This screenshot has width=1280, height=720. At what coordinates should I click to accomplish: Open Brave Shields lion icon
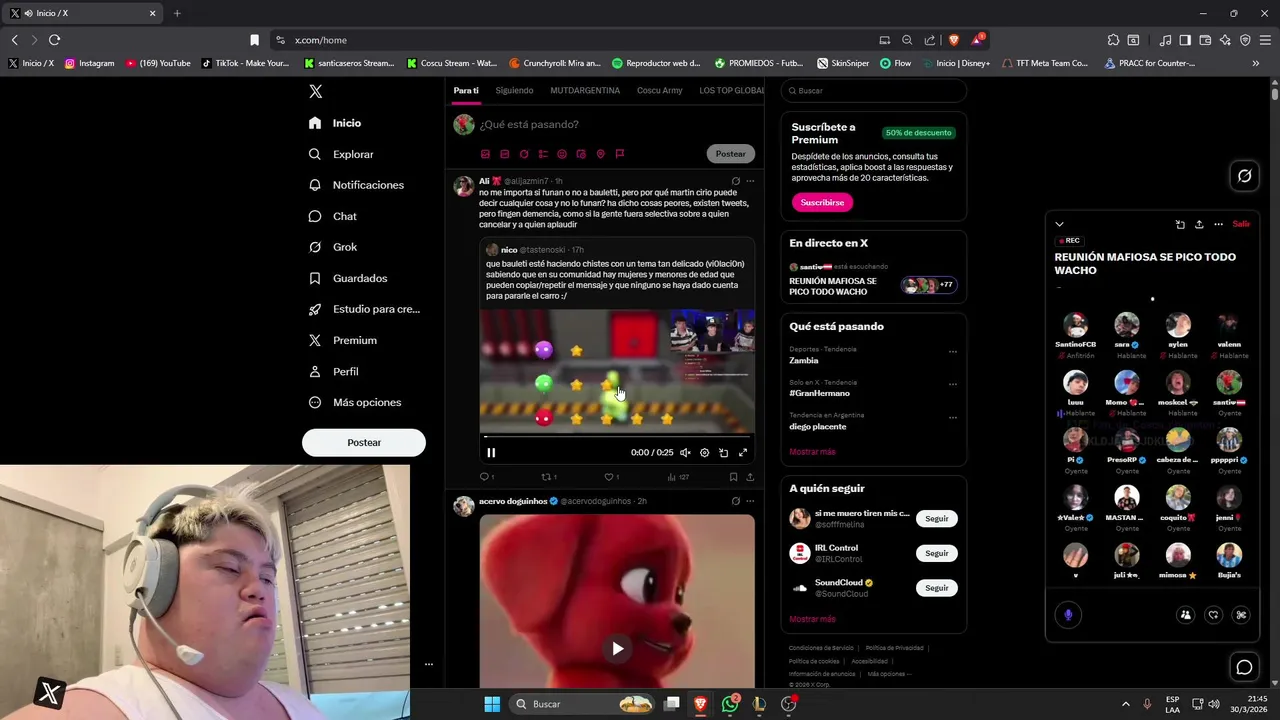tap(954, 40)
